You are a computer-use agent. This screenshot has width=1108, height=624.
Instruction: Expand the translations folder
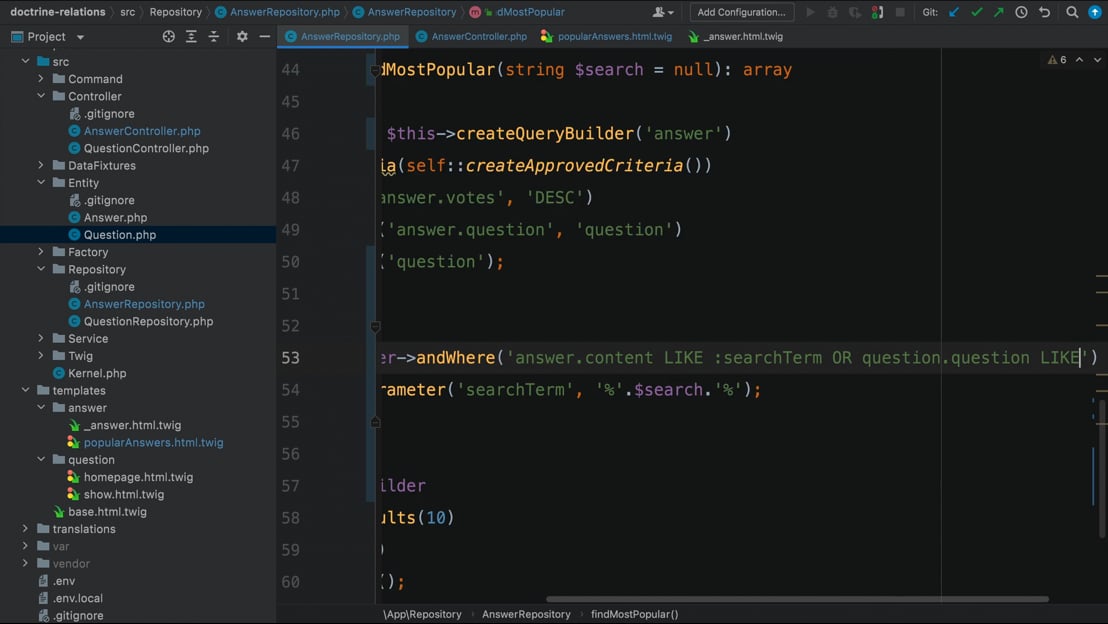[26, 529]
